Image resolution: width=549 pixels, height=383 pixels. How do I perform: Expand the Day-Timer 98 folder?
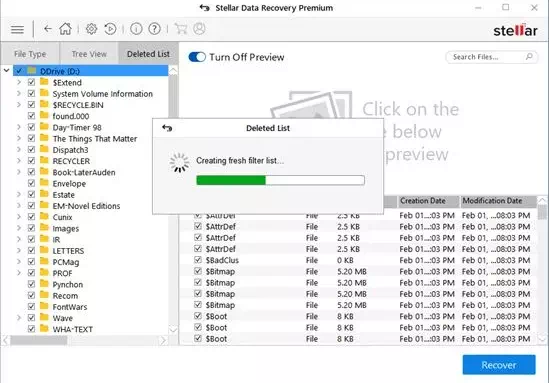pyautogui.click(x=19, y=127)
